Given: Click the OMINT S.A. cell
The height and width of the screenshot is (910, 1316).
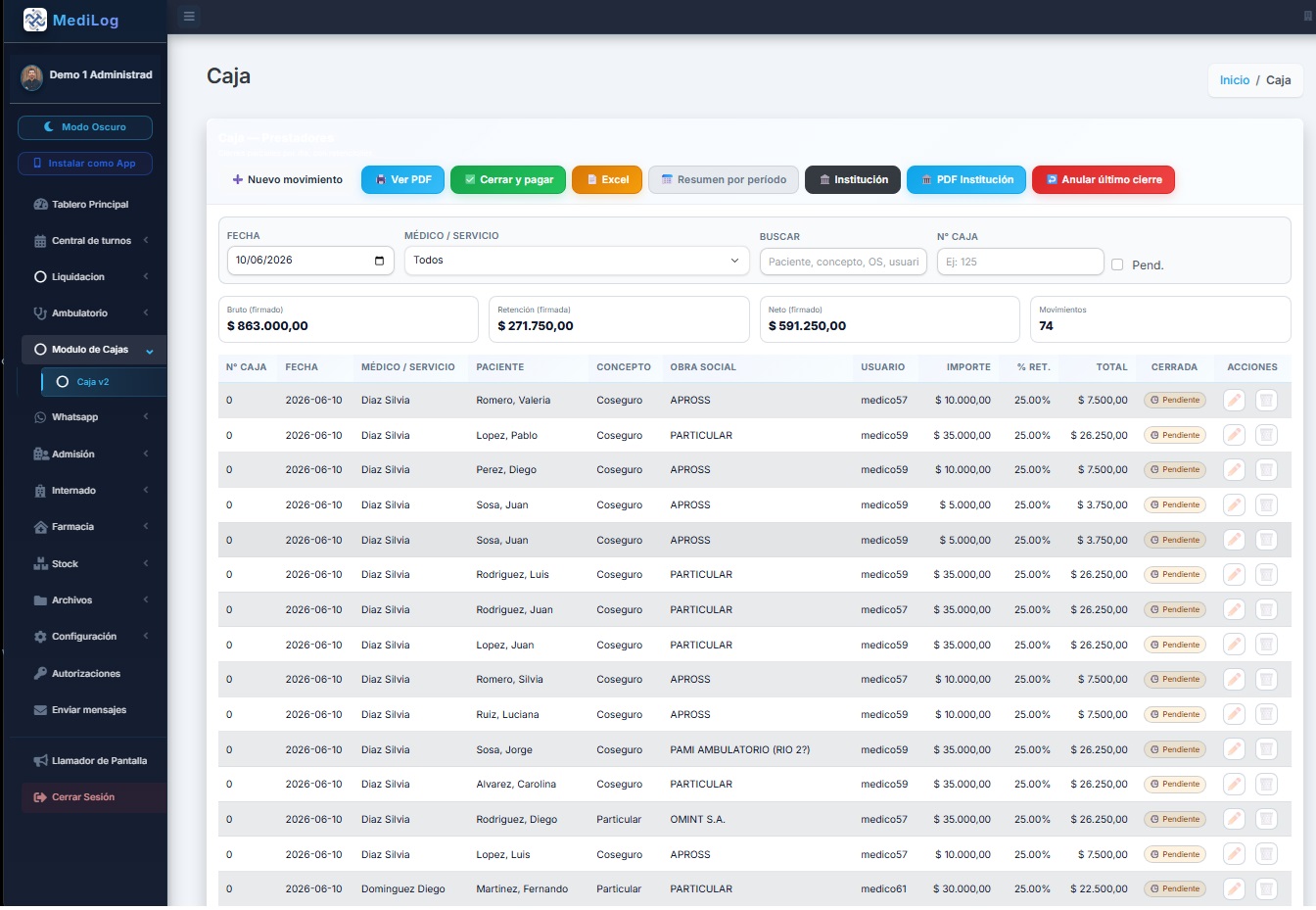Looking at the screenshot, I should 698,820.
